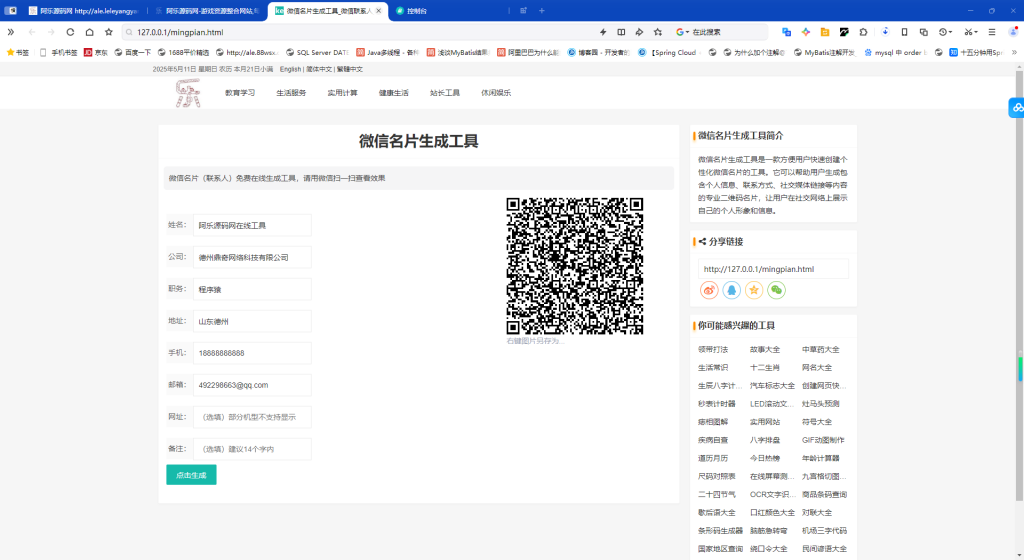Screen dimensions: 1024x560
Task: Expand the browser sidebar chevrons
Action: [10, 32]
